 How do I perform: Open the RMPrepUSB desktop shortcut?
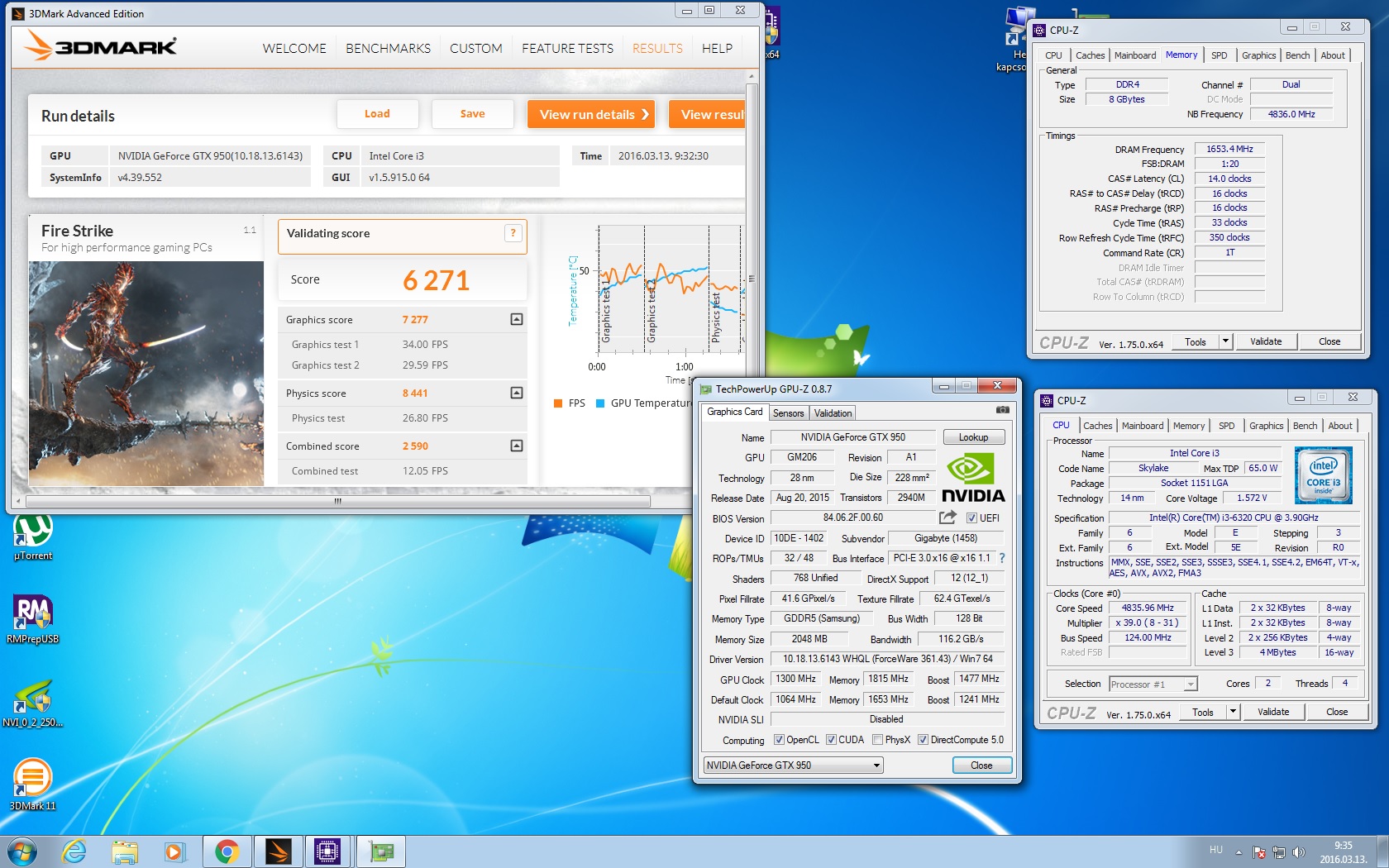coord(33,619)
